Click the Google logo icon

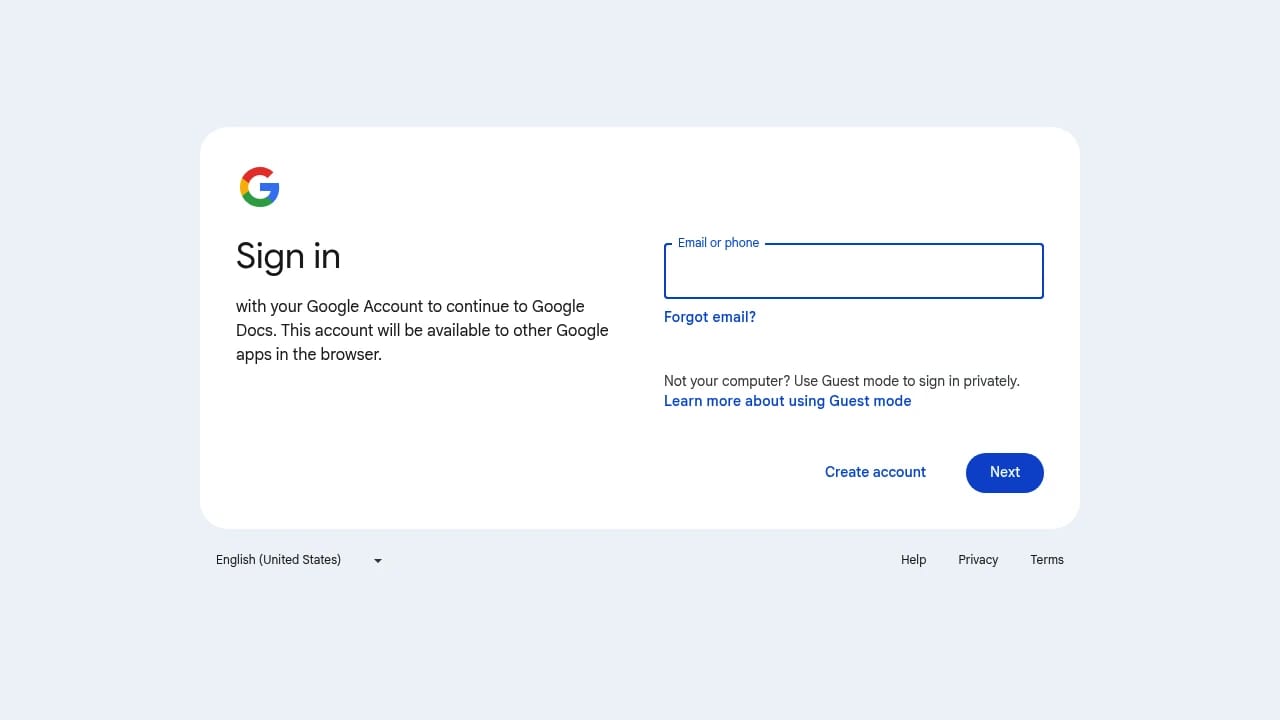[260, 186]
